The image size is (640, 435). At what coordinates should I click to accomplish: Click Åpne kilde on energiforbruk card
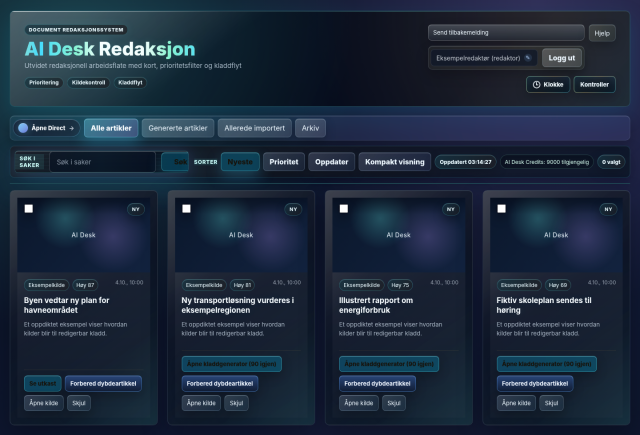[359, 403]
